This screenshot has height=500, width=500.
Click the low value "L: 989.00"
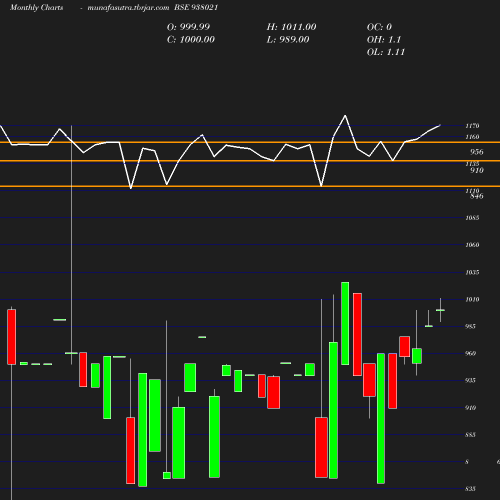288,40
